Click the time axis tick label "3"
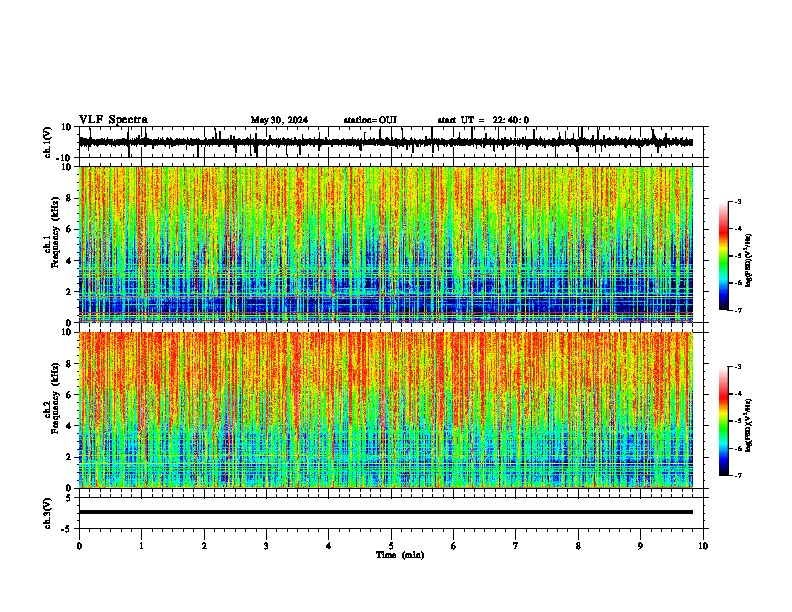The width and height of the screenshot is (792, 612). [266, 546]
